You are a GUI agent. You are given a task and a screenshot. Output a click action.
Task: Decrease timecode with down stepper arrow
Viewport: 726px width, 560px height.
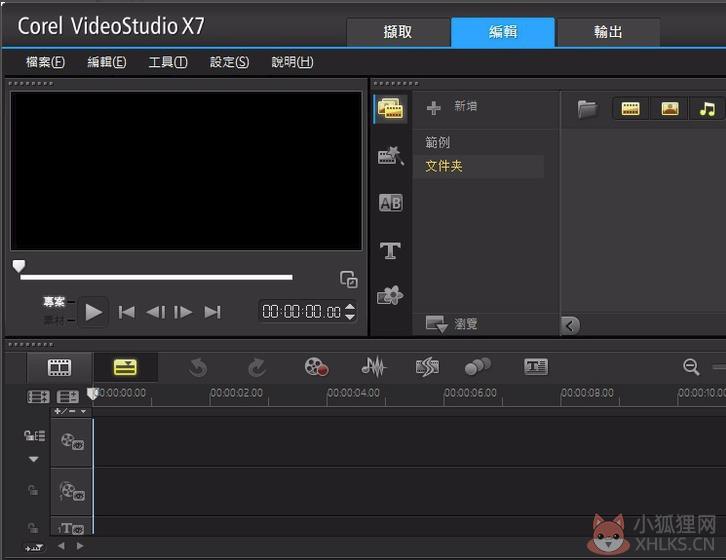pos(350,317)
